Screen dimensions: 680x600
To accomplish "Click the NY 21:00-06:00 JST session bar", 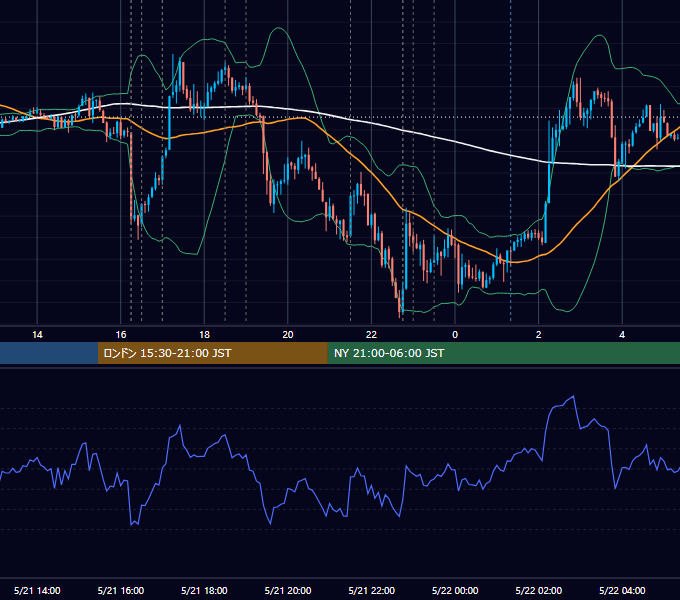I will pos(503,353).
